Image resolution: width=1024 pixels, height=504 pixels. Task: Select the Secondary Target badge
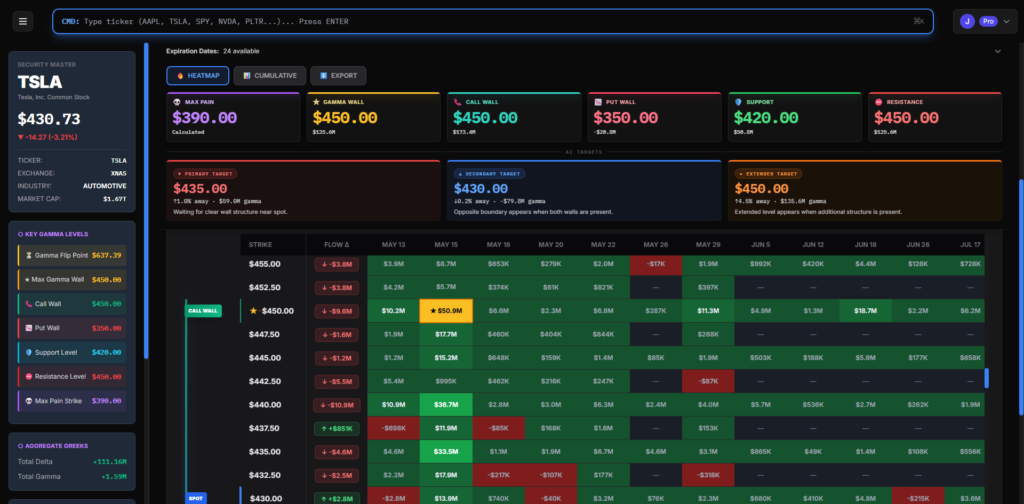[489, 174]
